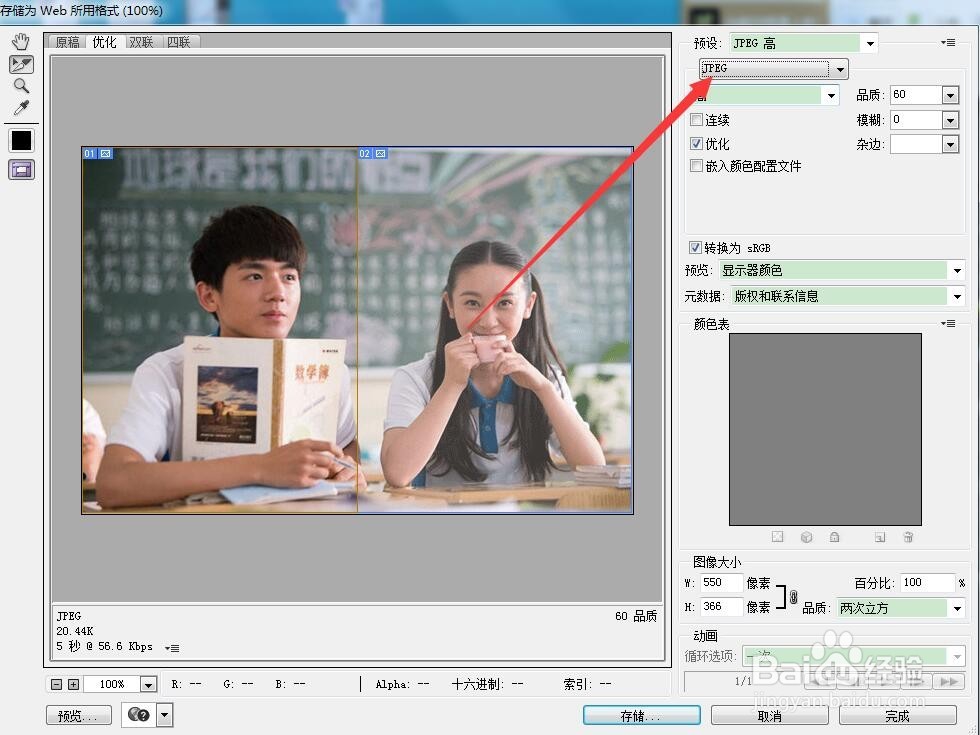This screenshot has height=735, width=980.
Task: Click the 模糊 blur value field
Action: pyautogui.click(x=916, y=119)
